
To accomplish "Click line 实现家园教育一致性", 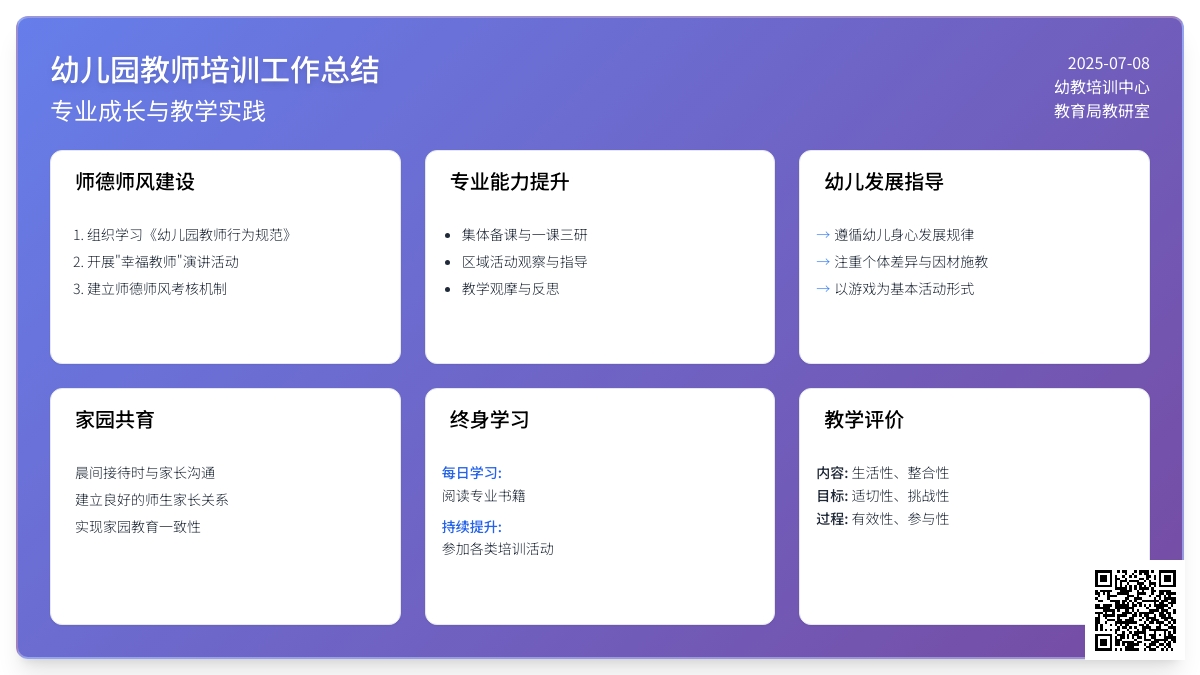I will [138, 527].
